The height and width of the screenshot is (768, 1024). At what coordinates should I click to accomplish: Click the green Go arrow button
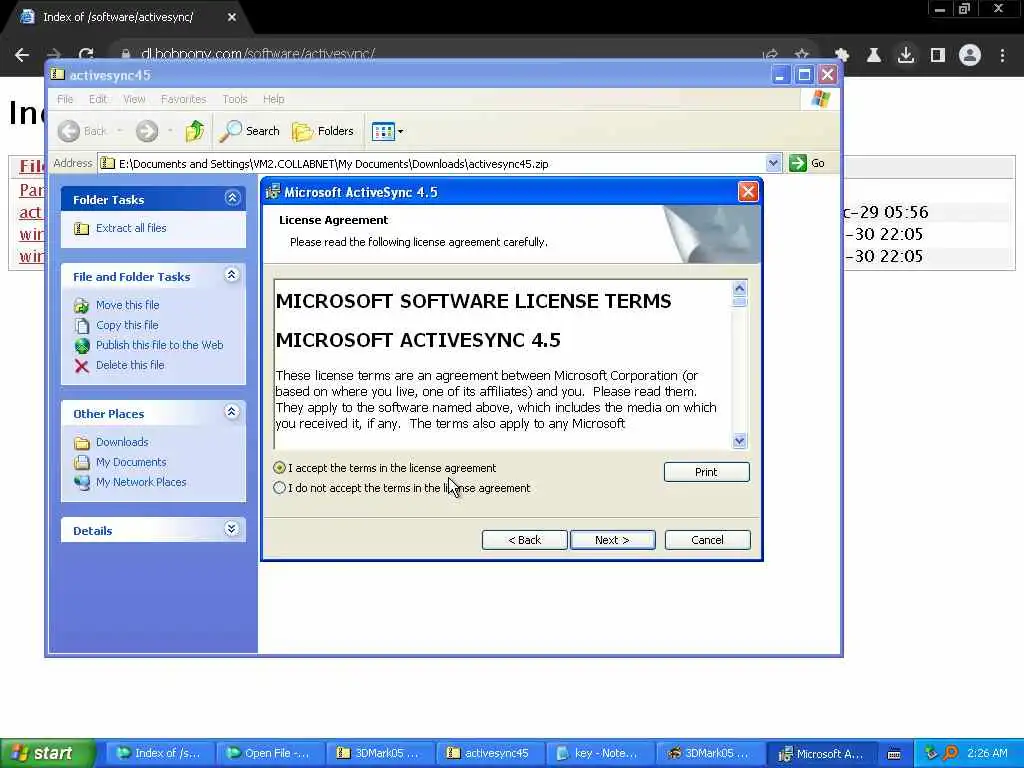coord(797,163)
